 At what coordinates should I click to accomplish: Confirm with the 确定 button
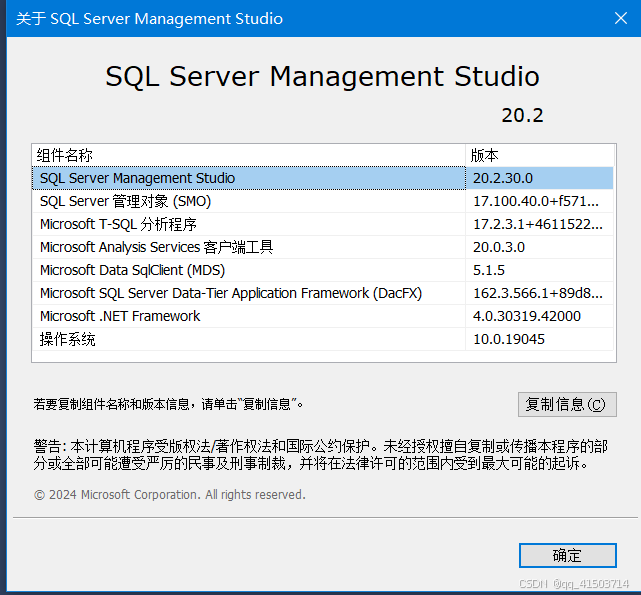click(567, 555)
